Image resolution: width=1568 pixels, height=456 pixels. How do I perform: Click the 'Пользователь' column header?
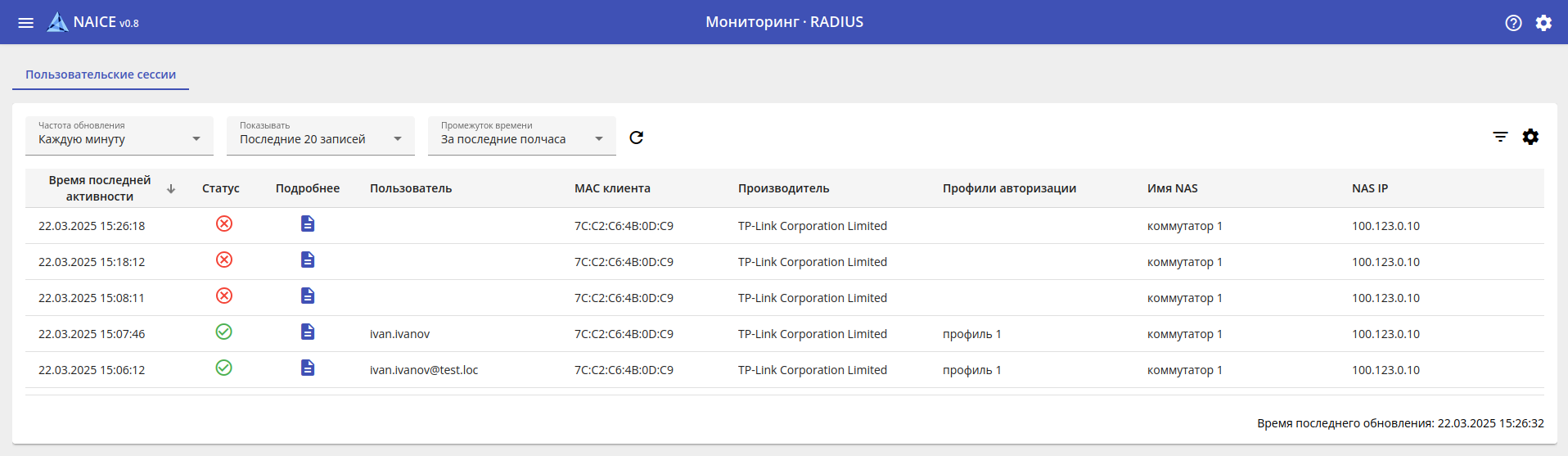click(x=411, y=188)
